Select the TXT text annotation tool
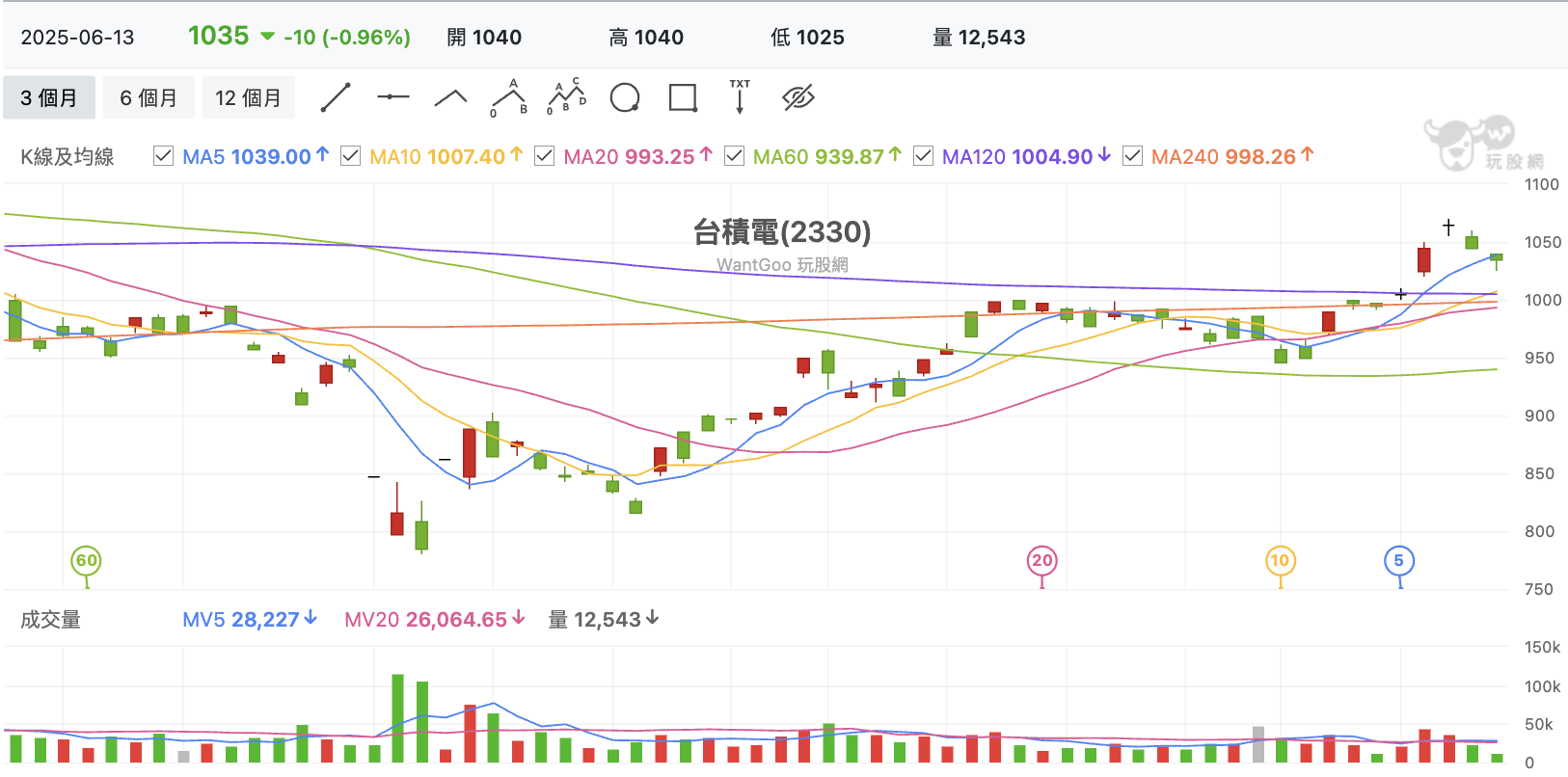The image size is (1568, 777). click(740, 97)
